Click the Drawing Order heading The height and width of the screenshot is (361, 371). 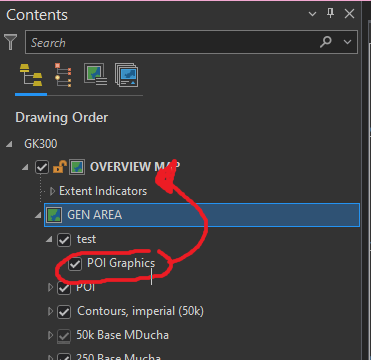[x=62, y=118]
